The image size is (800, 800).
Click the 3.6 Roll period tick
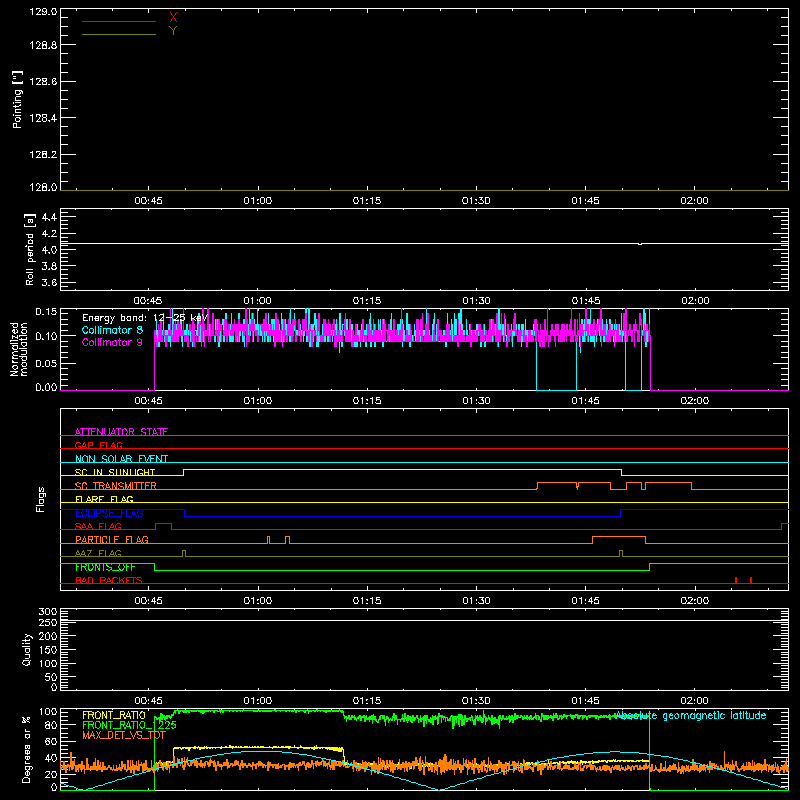[x=49, y=283]
